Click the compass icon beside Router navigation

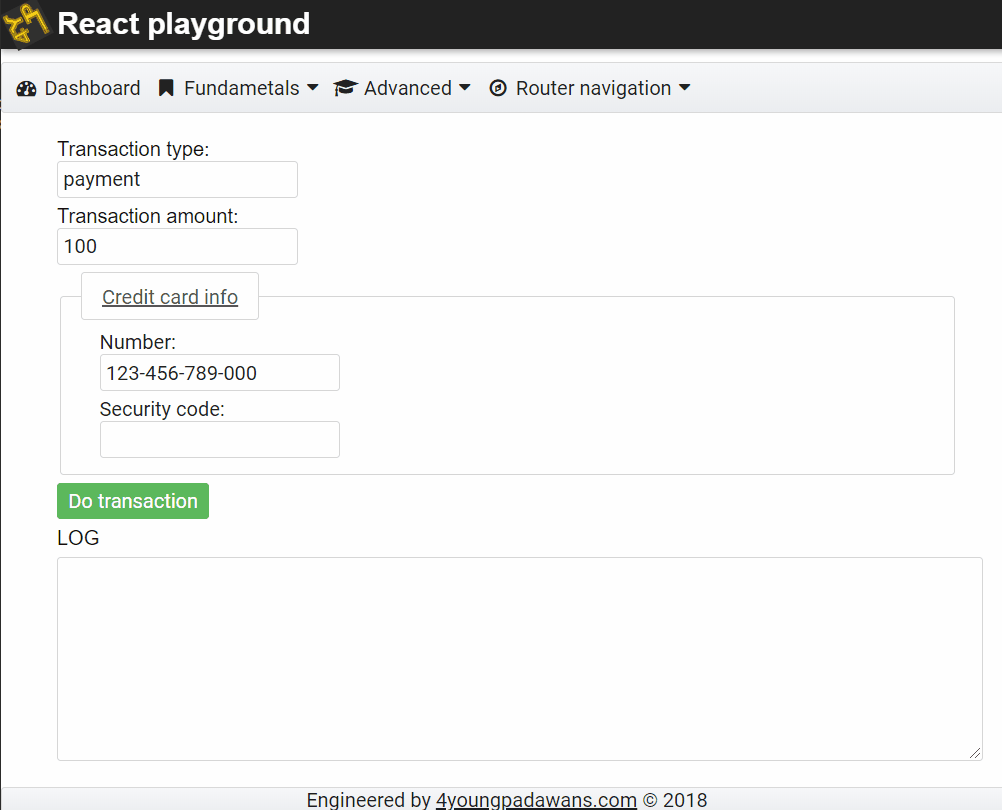498,88
